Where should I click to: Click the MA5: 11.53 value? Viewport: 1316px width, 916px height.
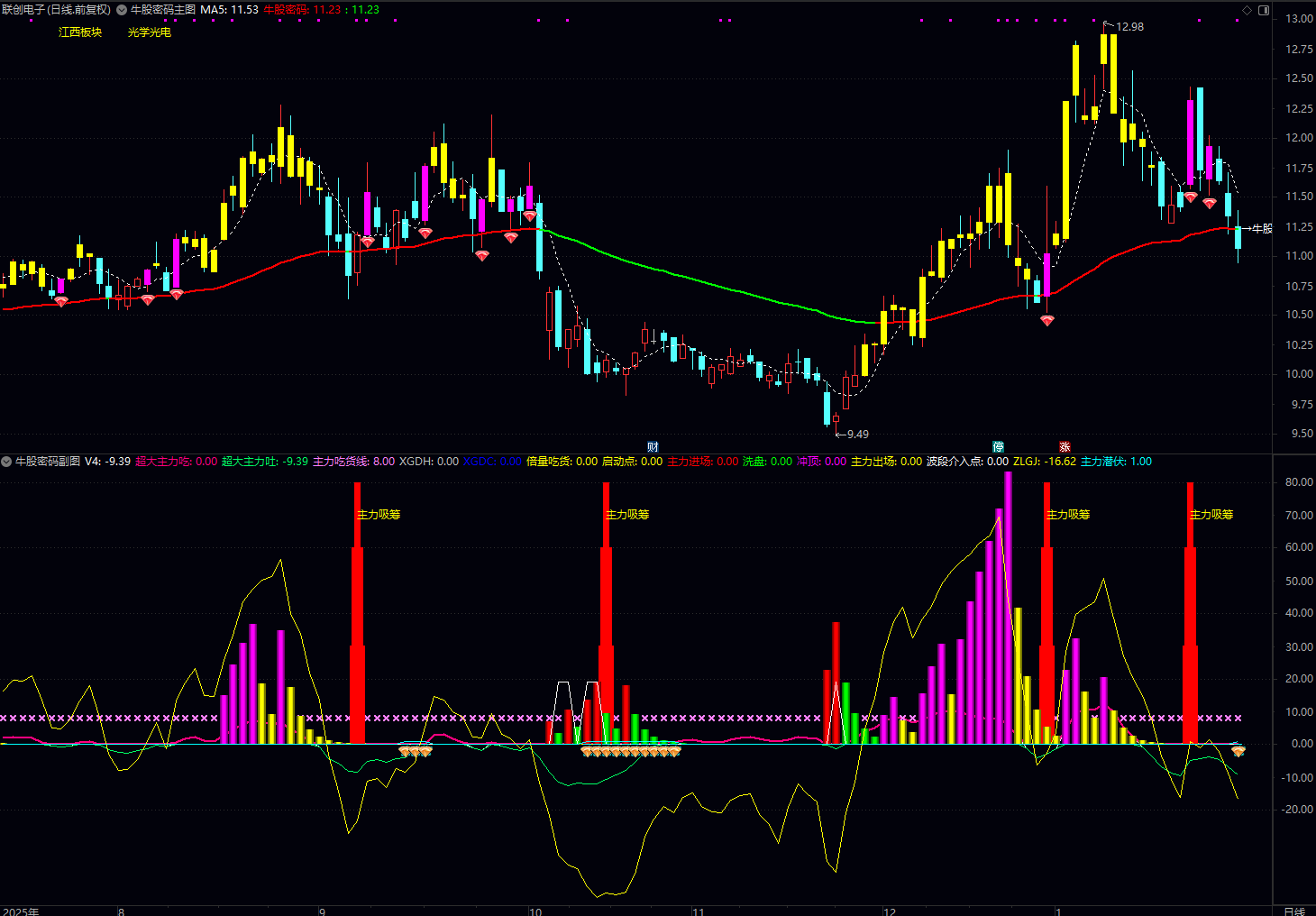pos(229,10)
